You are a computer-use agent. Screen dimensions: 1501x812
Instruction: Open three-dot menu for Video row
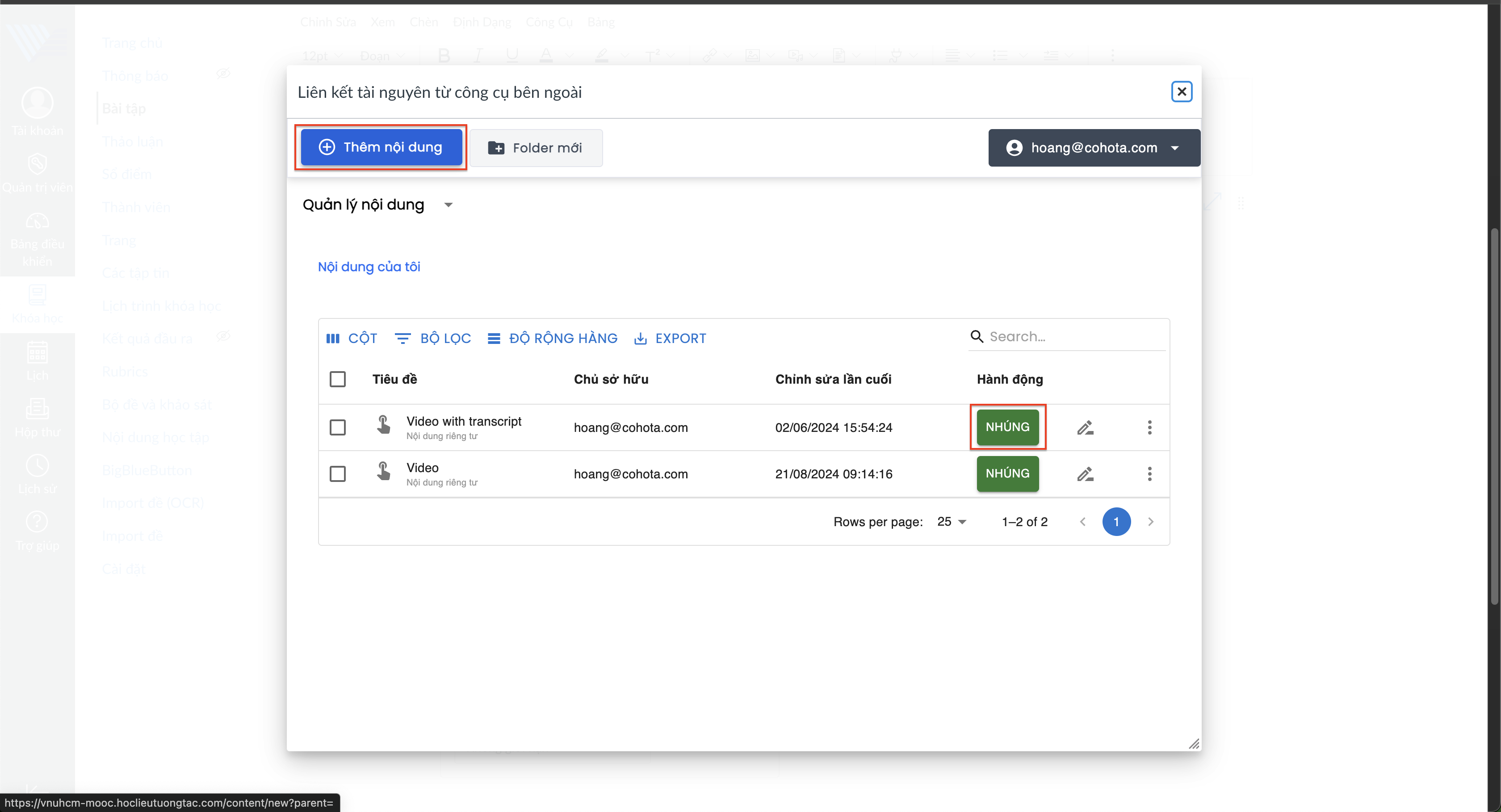pos(1149,474)
